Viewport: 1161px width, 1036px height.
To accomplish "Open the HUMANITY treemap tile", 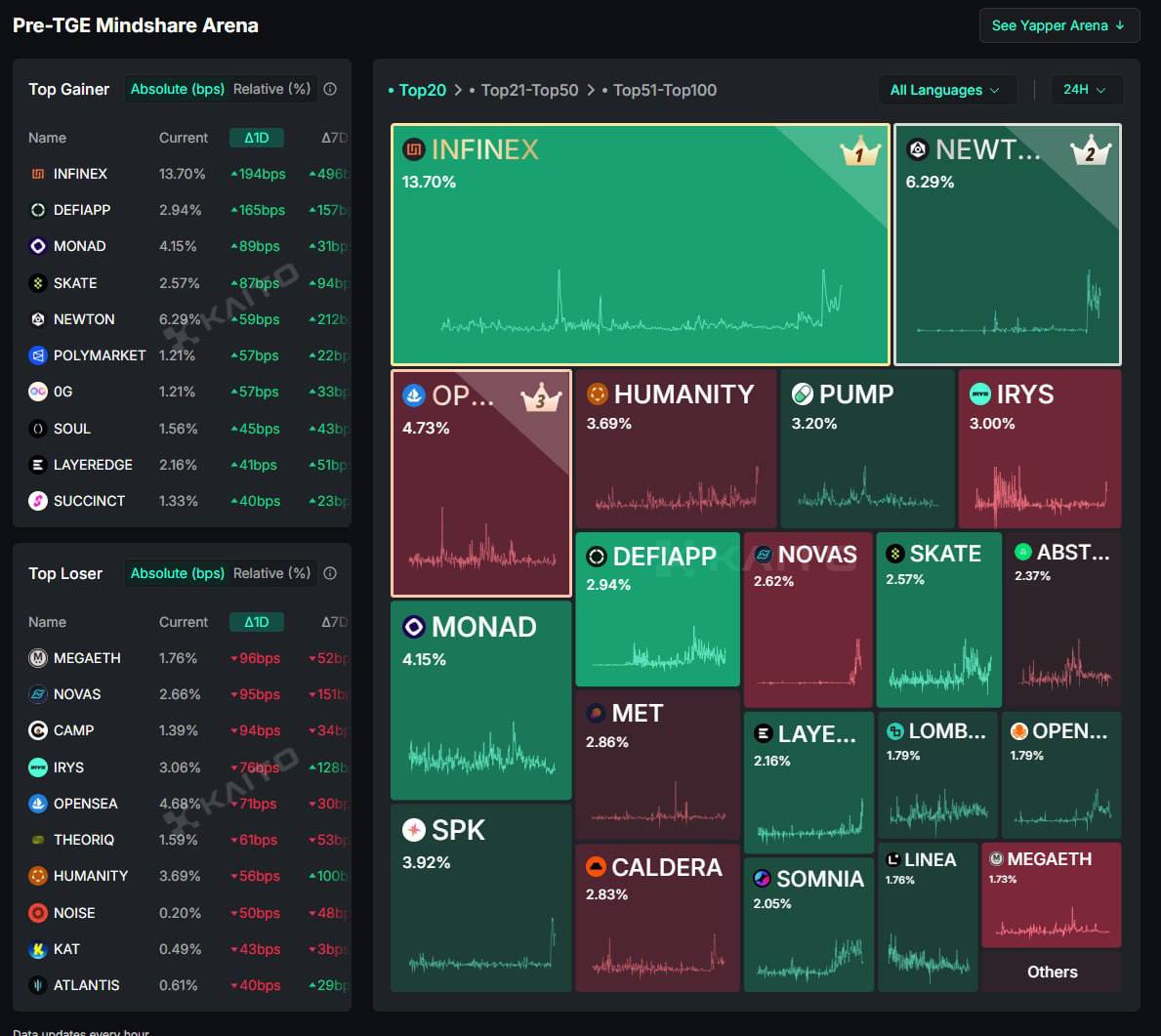I will coord(676,449).
